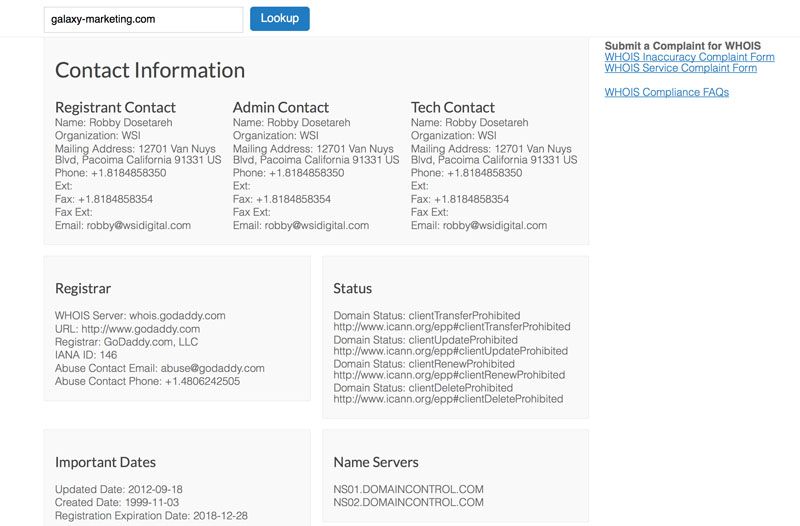Image resolution: width=800 pixels, height=526 pixels.
Task: Click Domain Status: clientTransferProhibited line
Action: coord(427,316)
